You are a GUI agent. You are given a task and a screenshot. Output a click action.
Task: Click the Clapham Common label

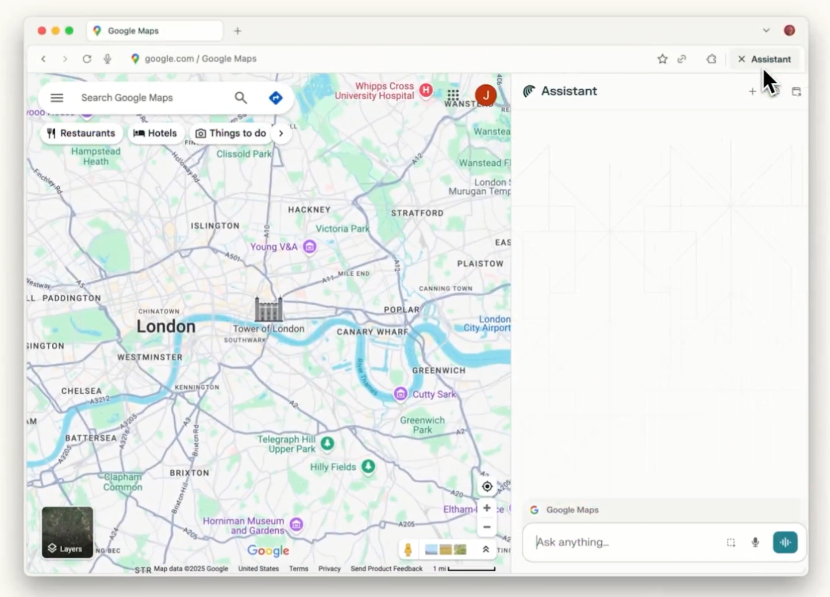[123, 482]
